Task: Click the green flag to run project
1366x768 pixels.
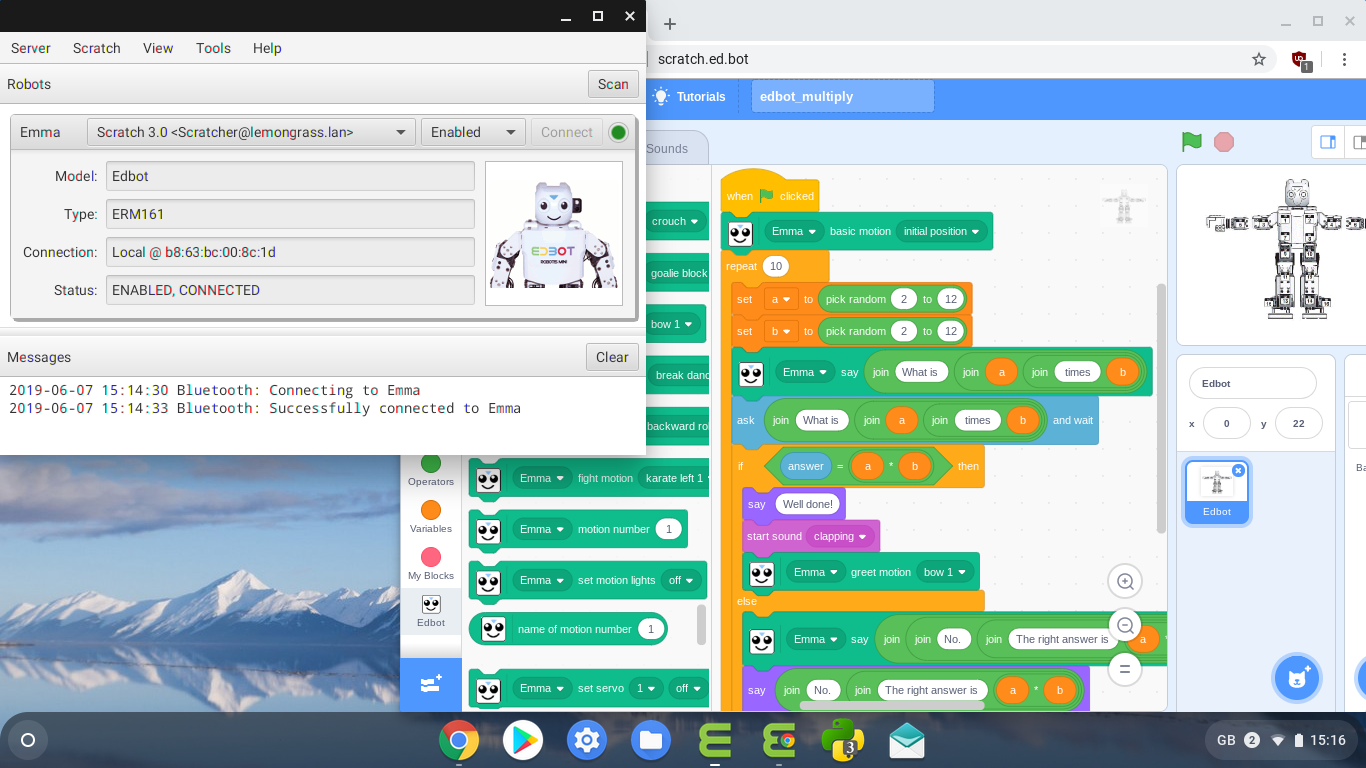Action: 1192,142
